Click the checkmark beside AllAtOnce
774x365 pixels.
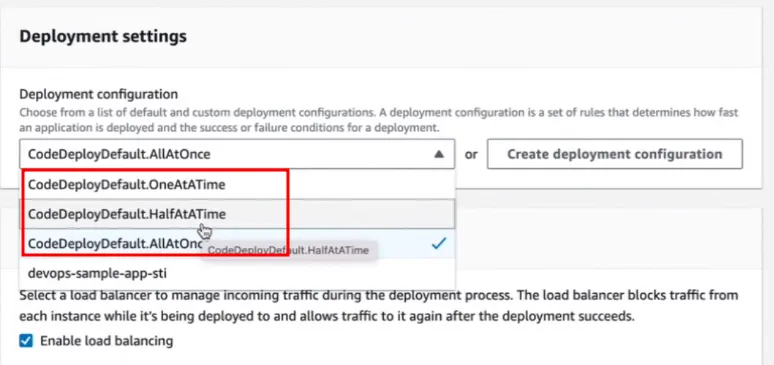(438, 243)
